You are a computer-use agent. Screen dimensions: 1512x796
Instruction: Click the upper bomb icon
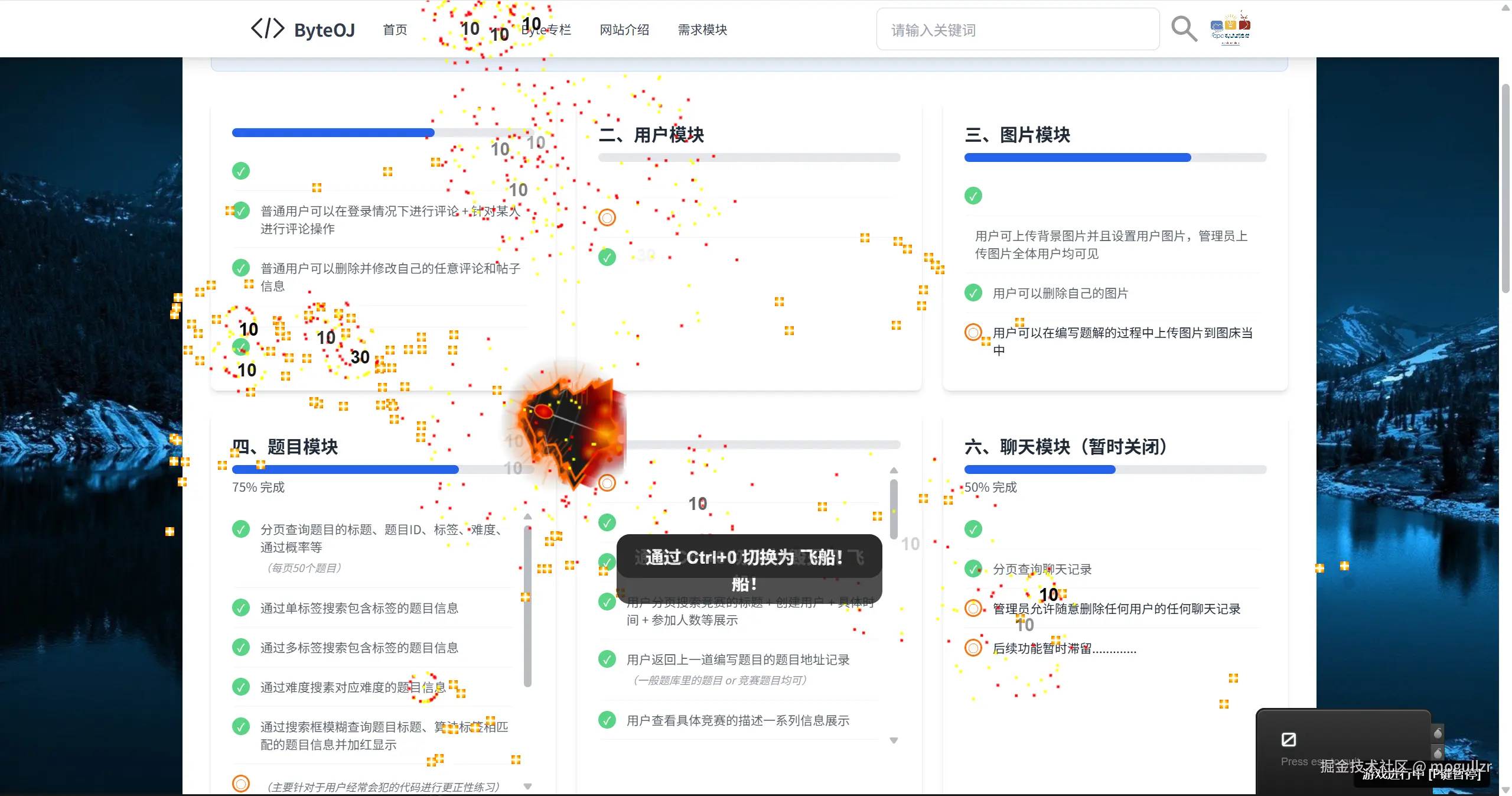[1438, 733]
